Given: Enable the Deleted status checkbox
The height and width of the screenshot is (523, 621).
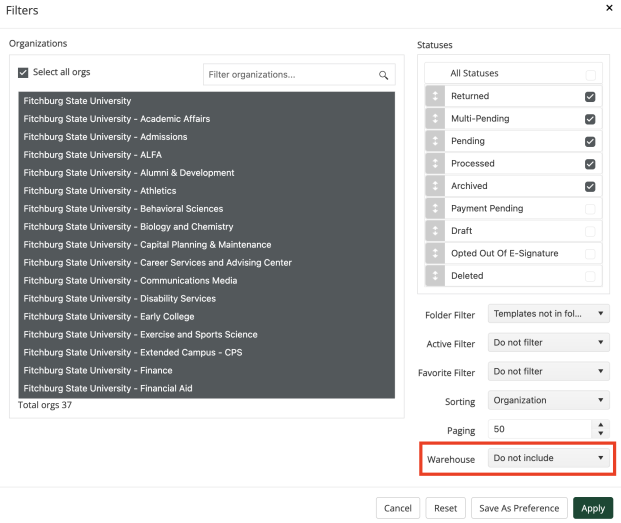Looking at the screenshot, I should click(x=590, y=276).
